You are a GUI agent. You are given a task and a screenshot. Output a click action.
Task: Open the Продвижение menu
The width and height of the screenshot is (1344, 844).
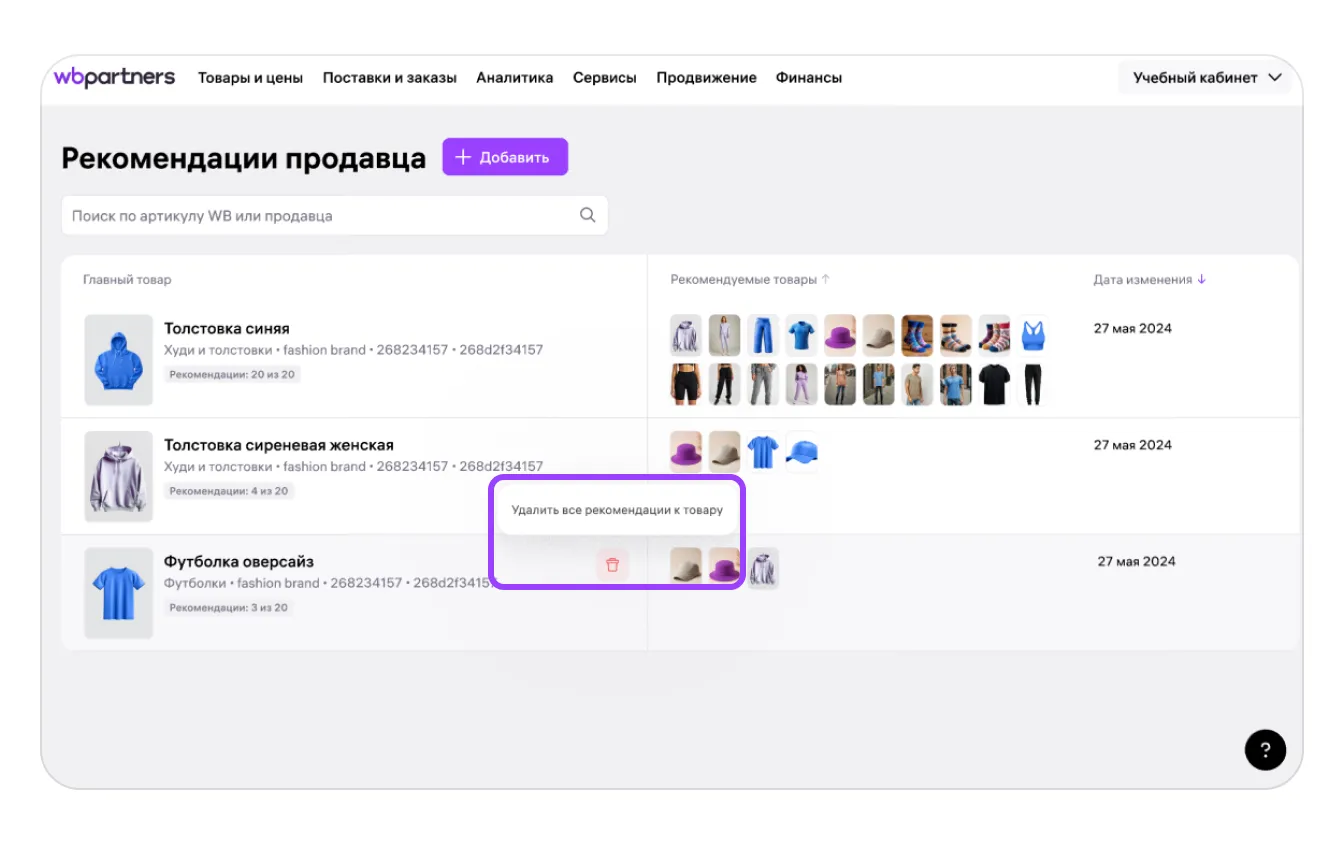pos(706,78)
